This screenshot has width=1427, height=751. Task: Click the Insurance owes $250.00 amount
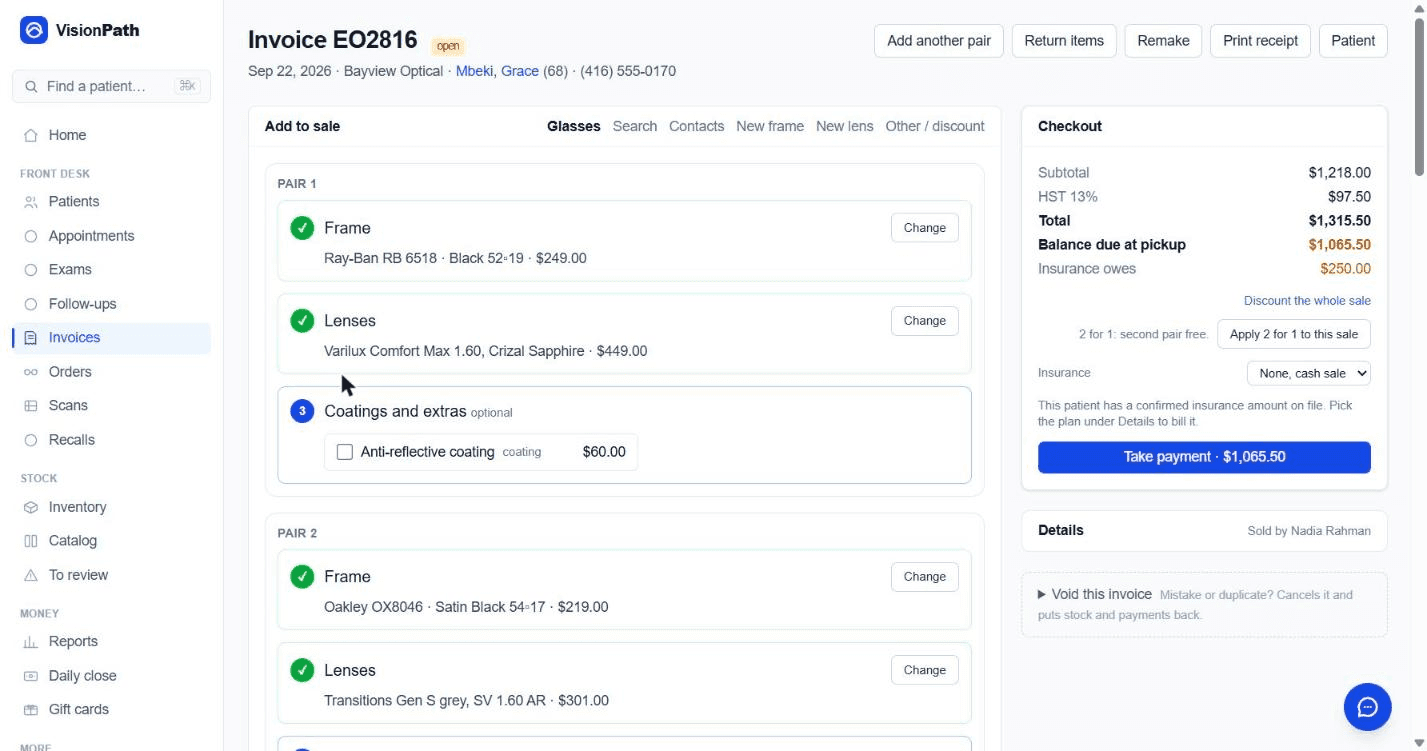tap(1345, 269)
